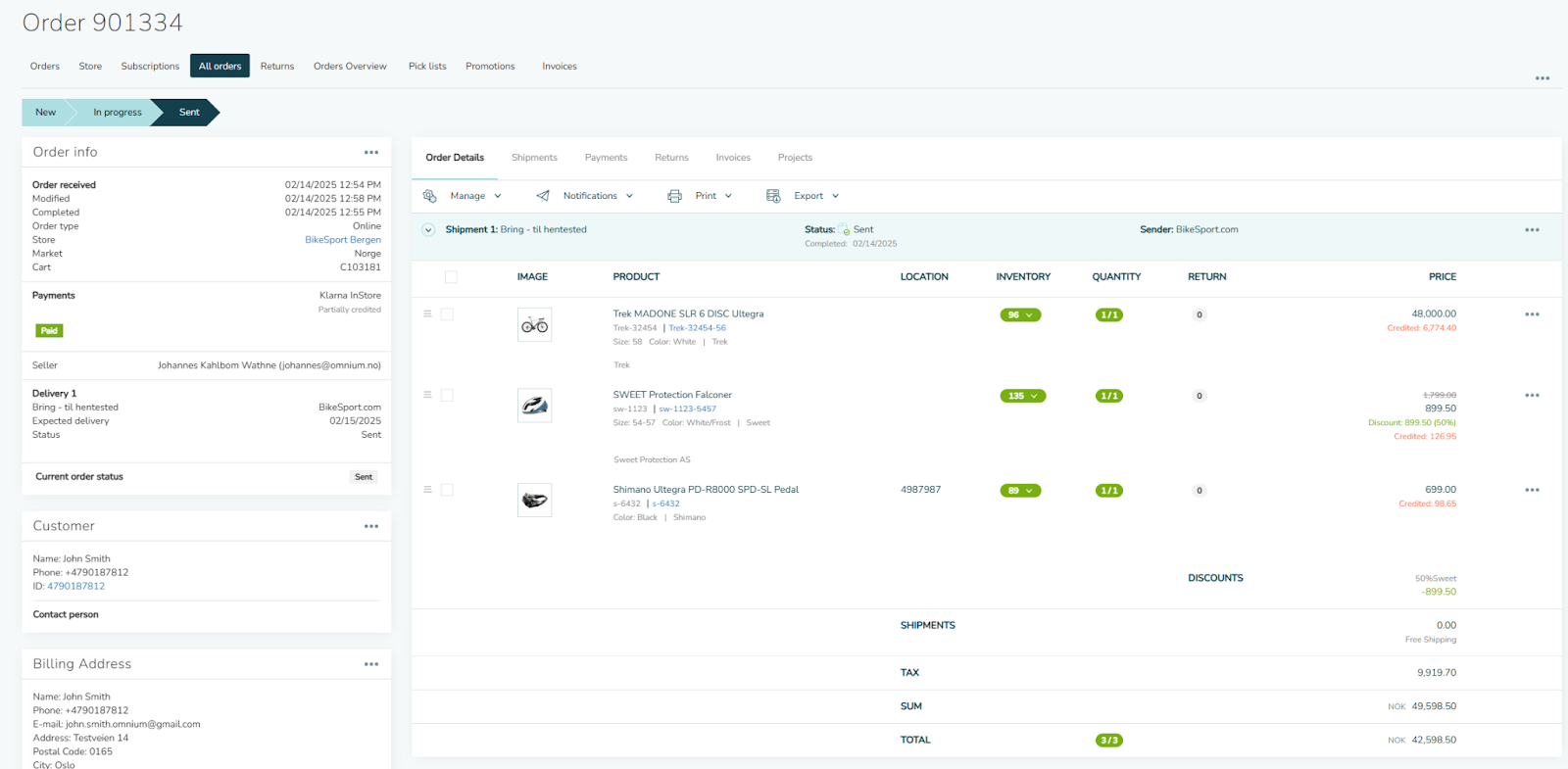The width and height of the screenshot is (1568, 769).
Task: Click the Print printer icon
Action: click(674, 196)
